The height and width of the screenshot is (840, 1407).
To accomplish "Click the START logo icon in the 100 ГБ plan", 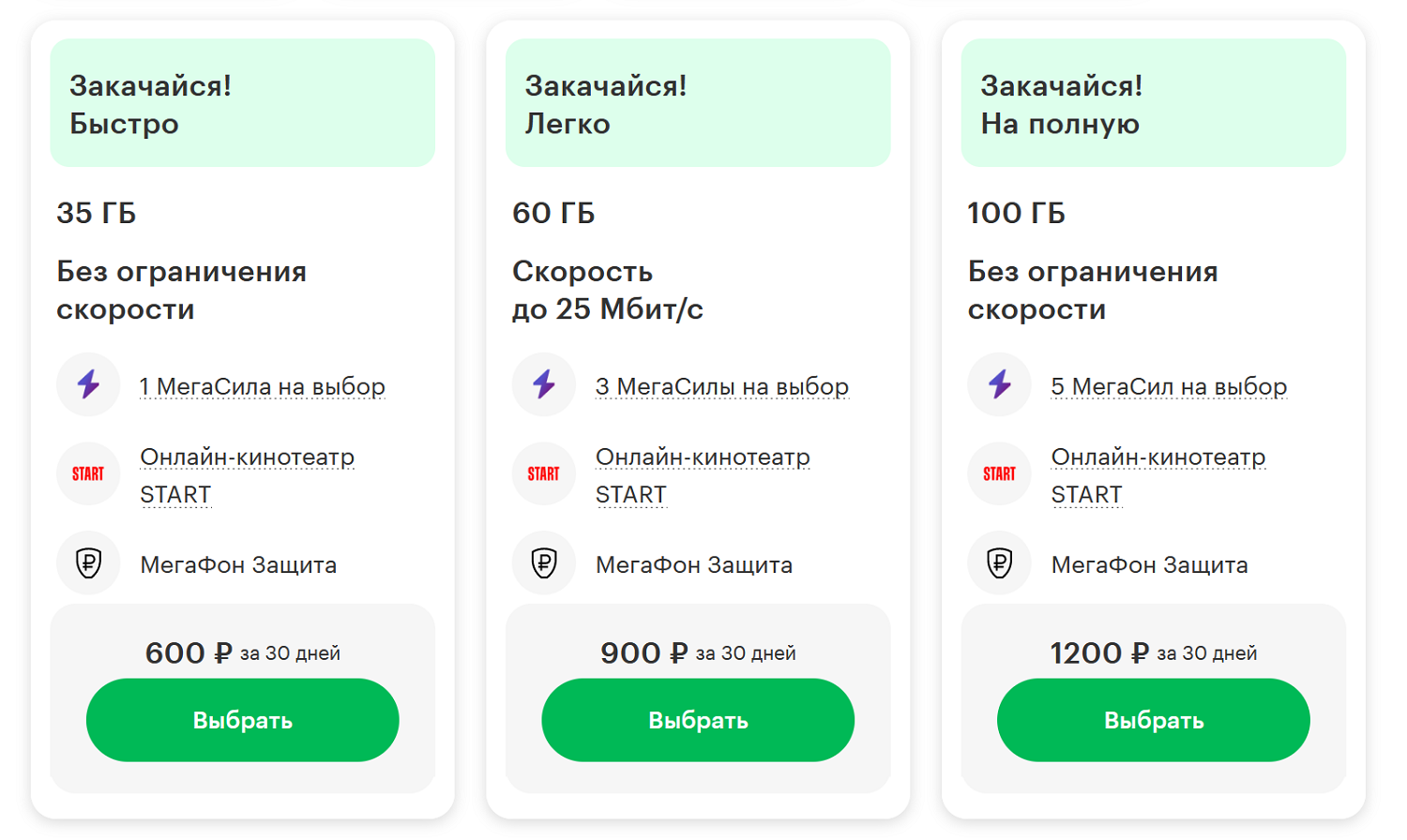I will point(1000,473).
